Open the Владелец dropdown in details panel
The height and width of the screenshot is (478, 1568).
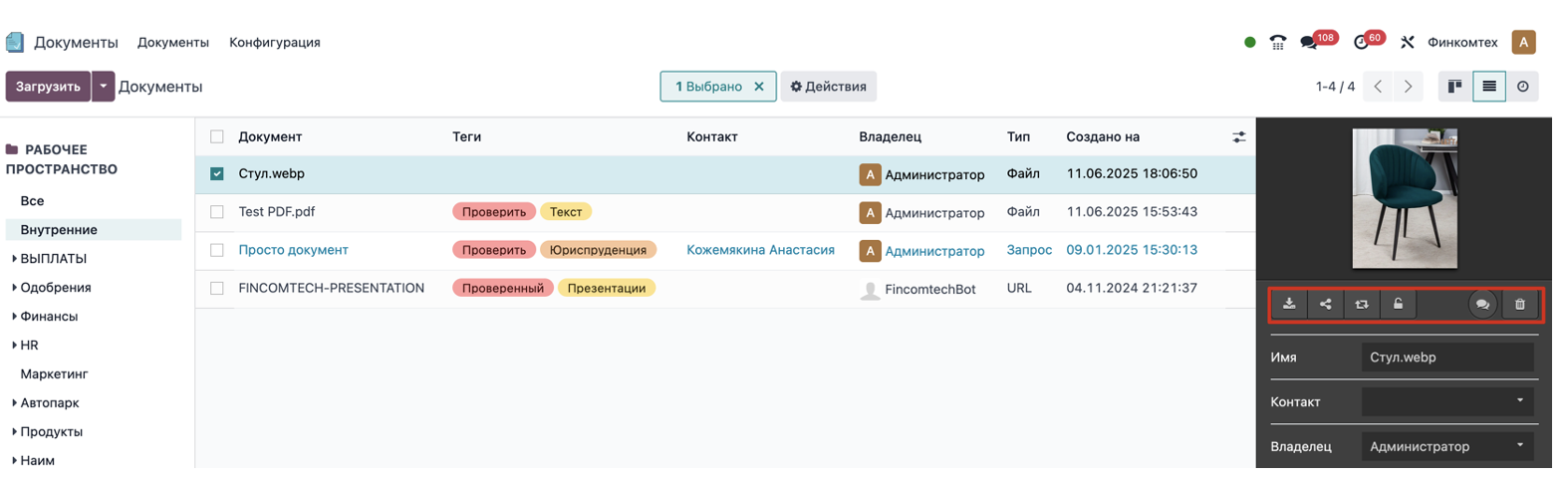click(1446, 446)
